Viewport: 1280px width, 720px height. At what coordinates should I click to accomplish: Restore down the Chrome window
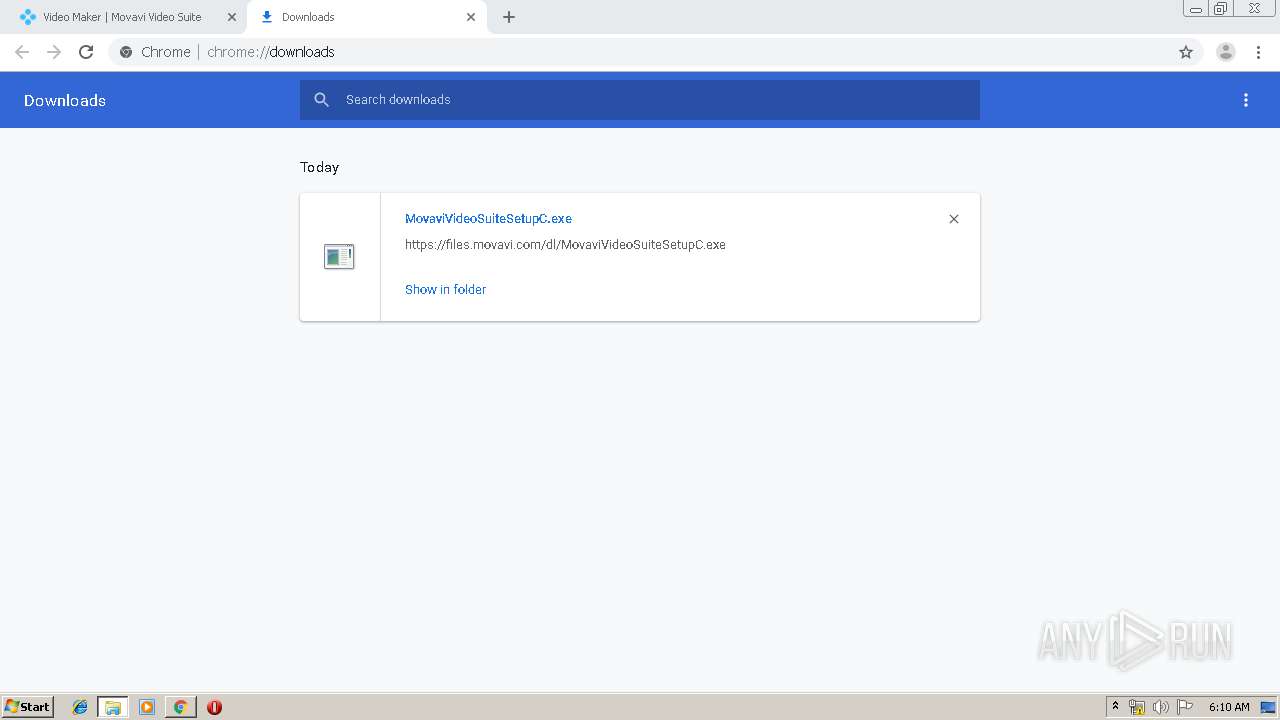(1221, 9)
